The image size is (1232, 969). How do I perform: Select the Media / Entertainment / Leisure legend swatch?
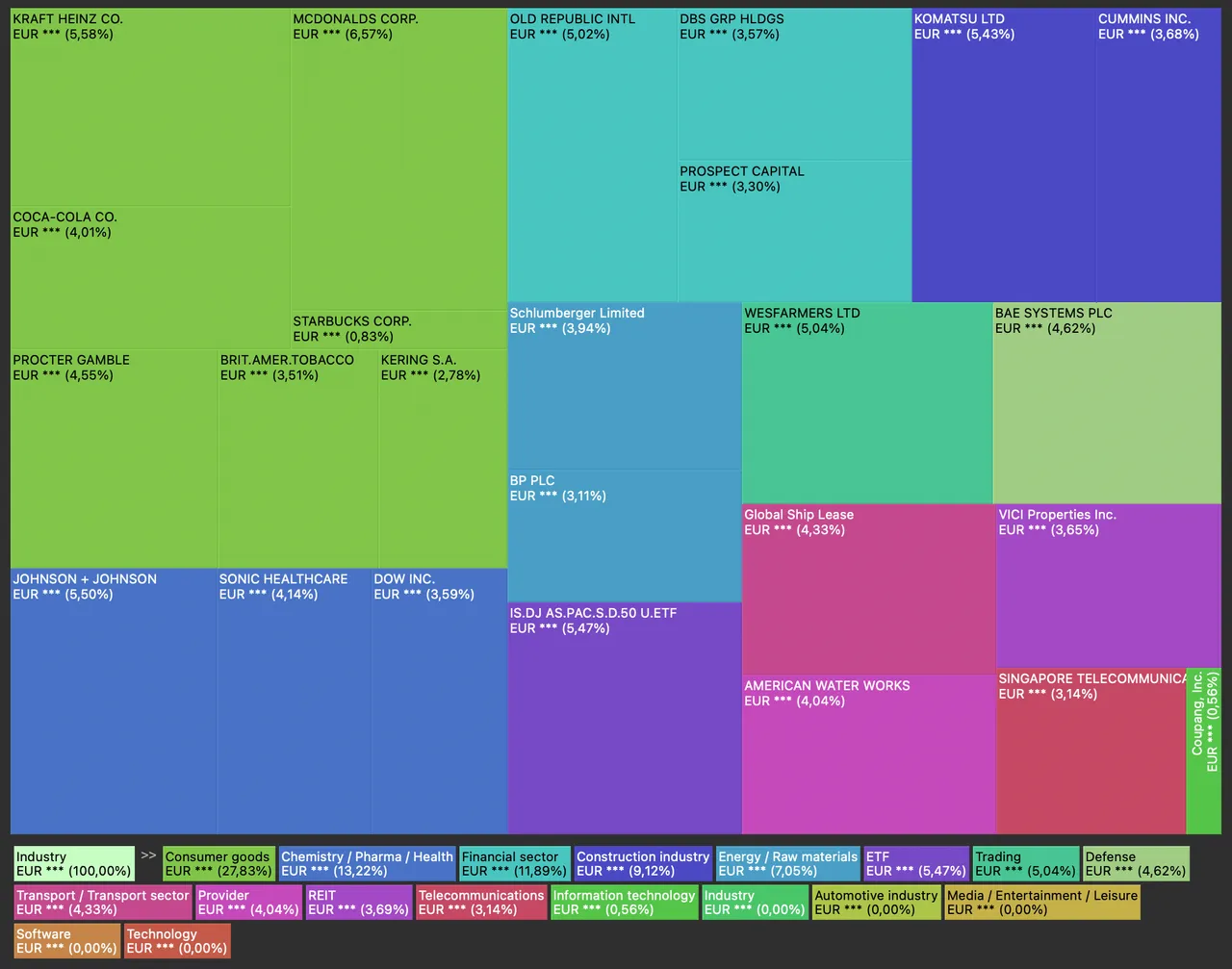[1042, 902]
